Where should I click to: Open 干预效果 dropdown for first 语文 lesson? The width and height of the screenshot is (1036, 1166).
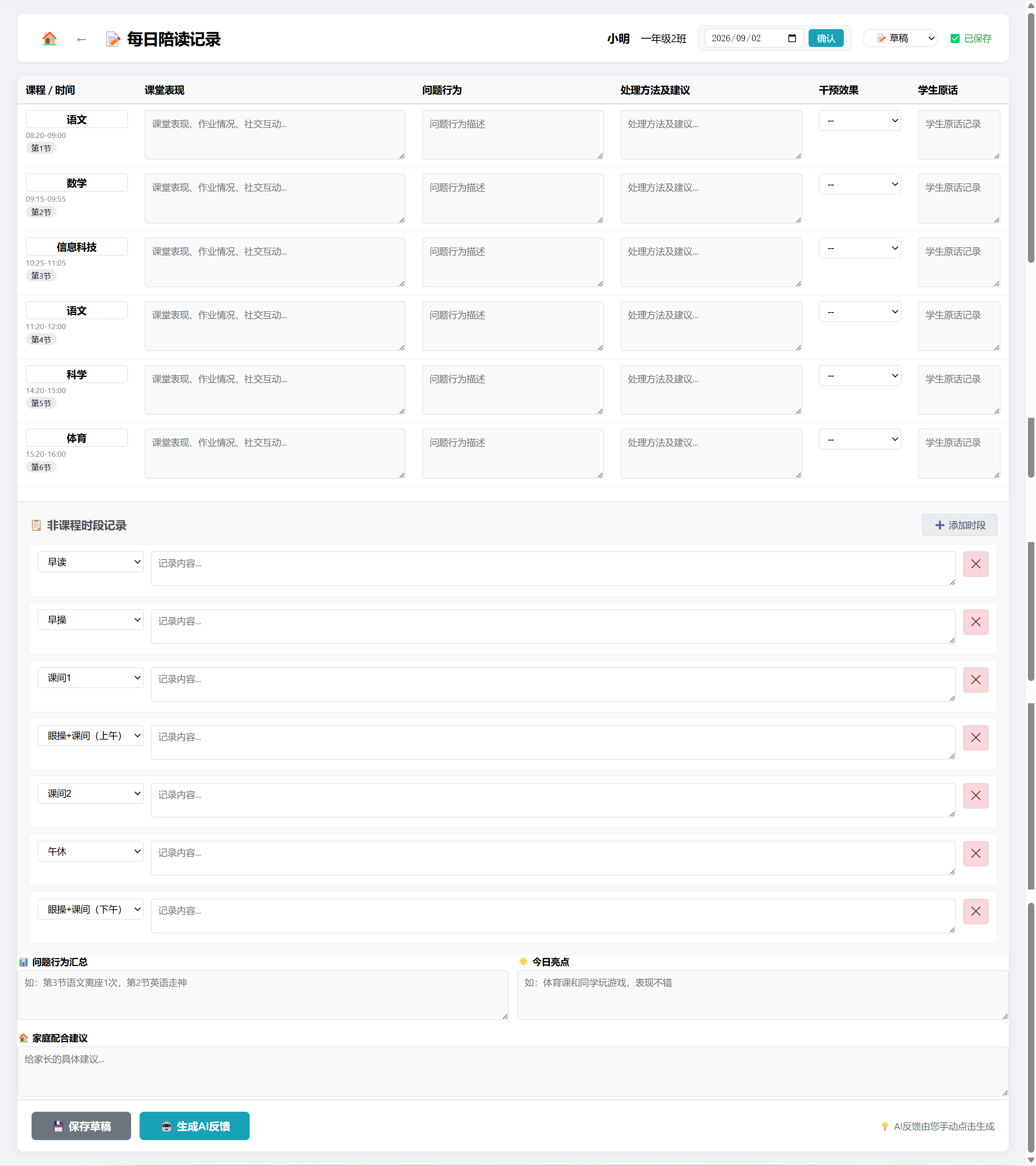click(x=859, y=120)
